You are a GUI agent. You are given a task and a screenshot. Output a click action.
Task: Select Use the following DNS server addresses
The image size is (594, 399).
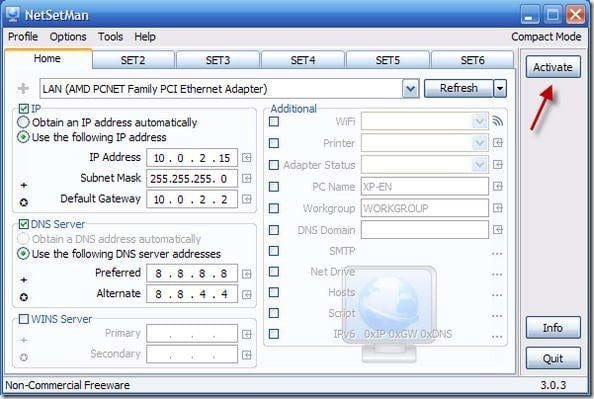(x=23, y=253)
